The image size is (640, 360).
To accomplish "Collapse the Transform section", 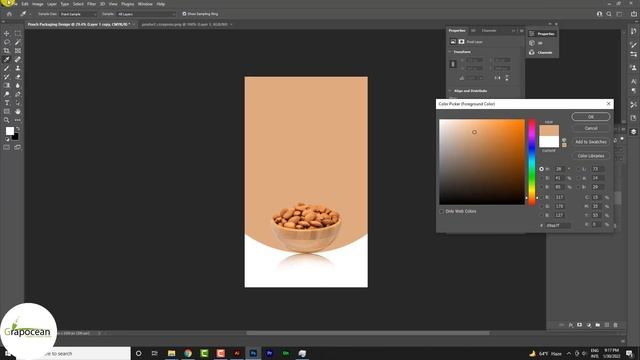I will (450, 52).
